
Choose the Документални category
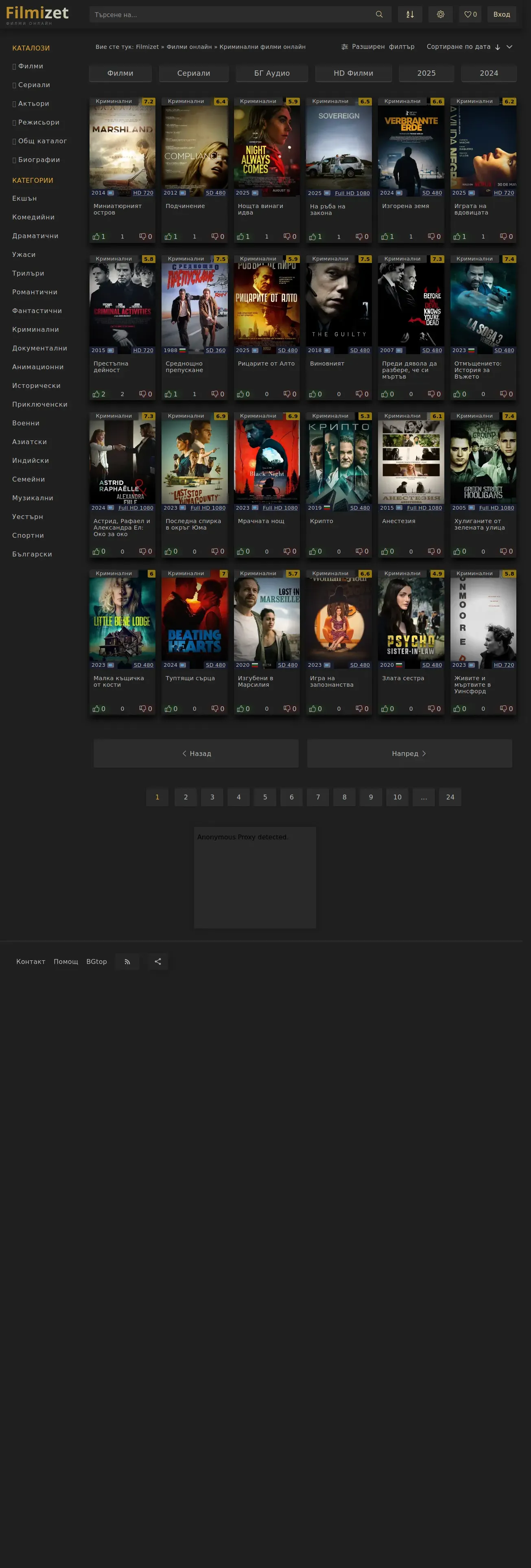coord(39,348)
